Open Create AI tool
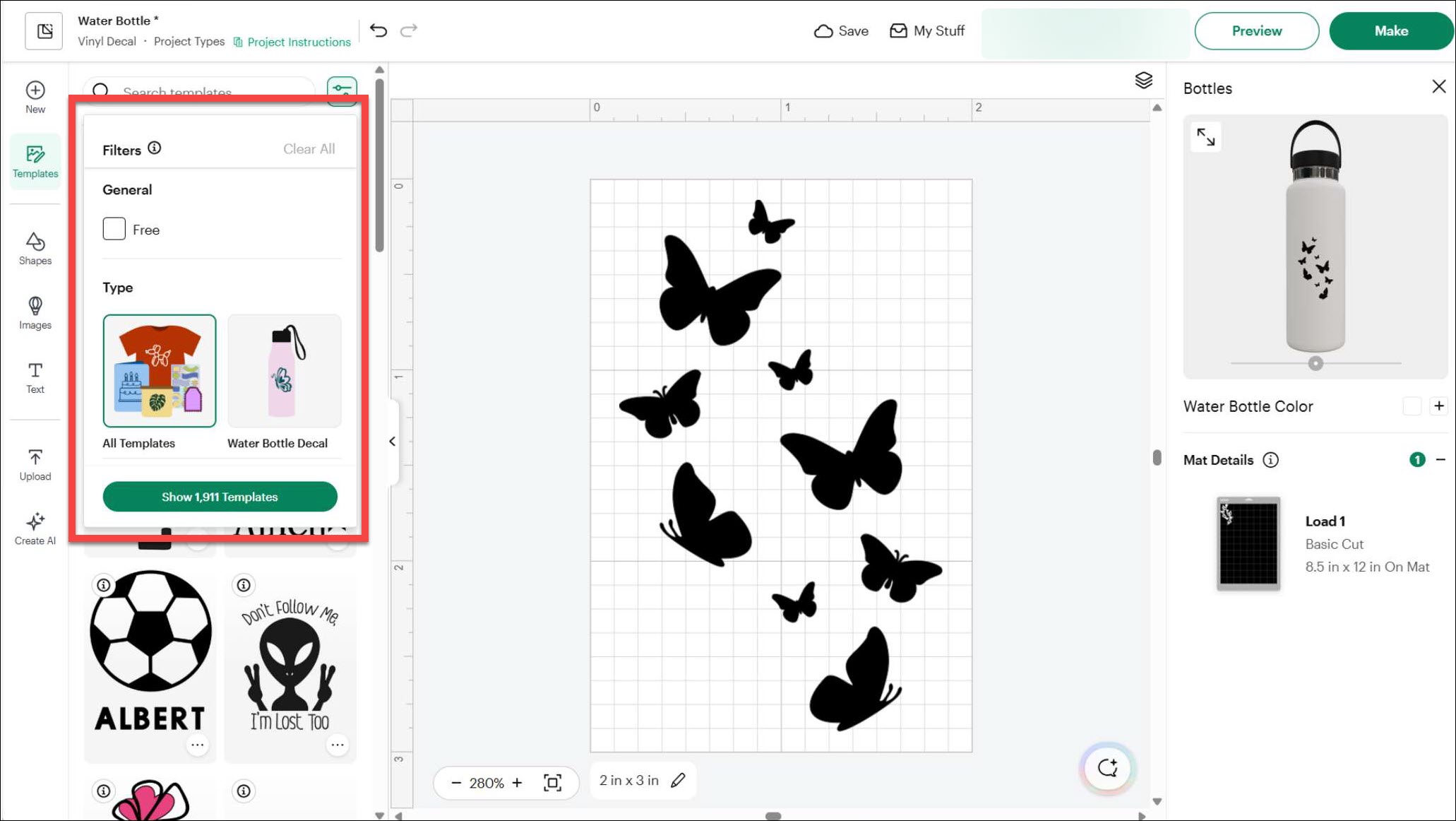 point(35,529)
